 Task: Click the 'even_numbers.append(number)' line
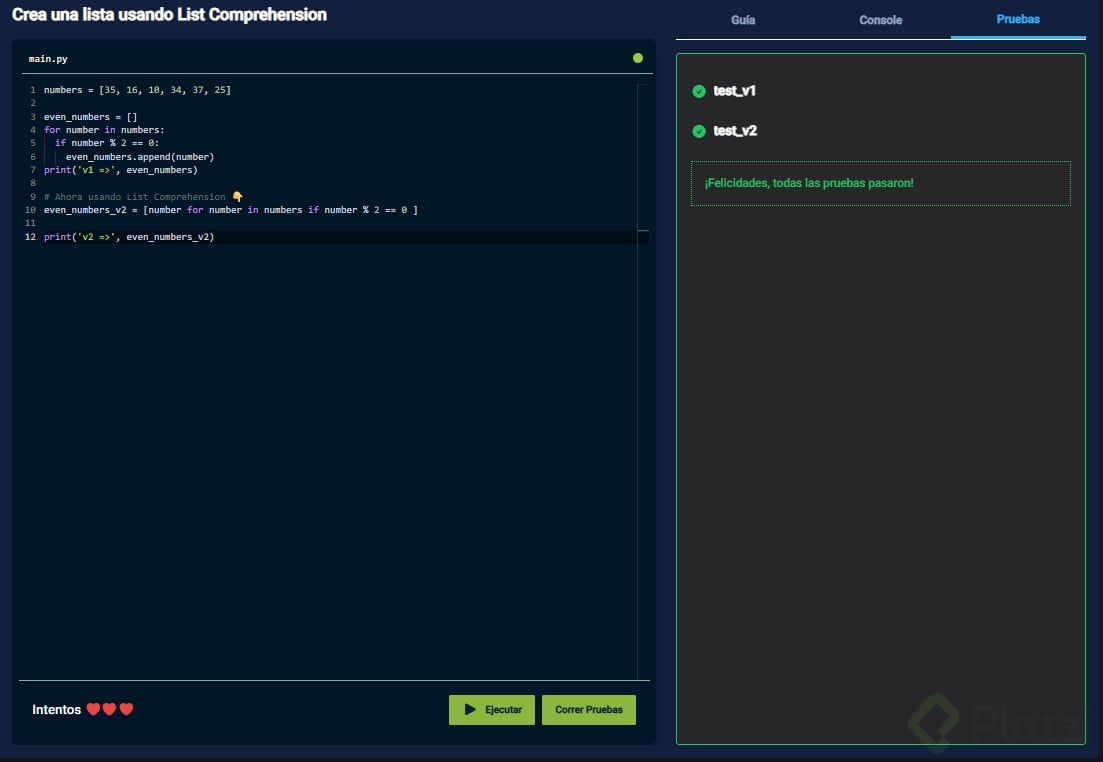140,157
